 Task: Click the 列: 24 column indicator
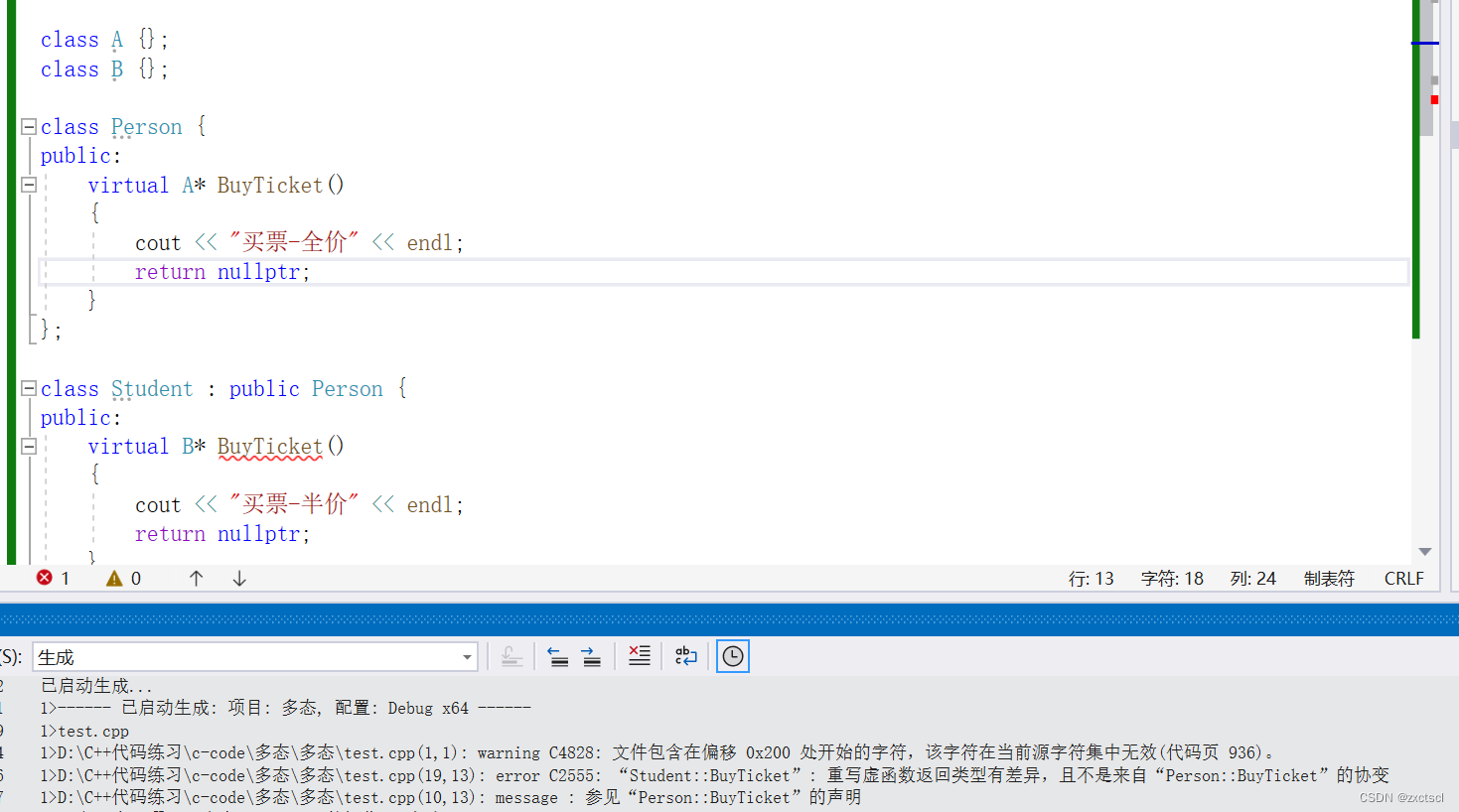[x=1253, y=579]
